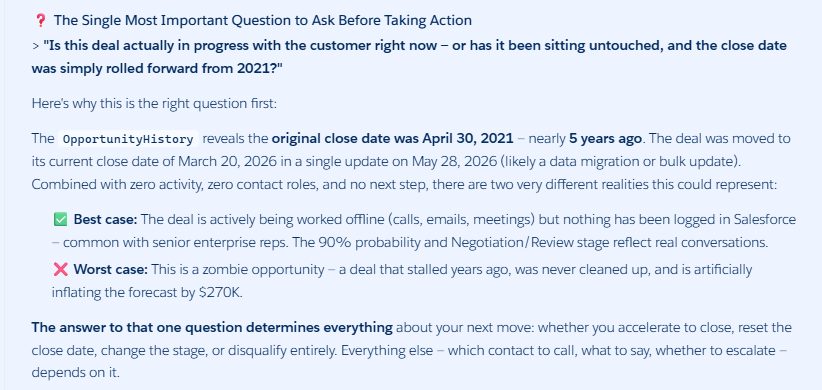Click the bold "The answer to that one question determines everything"
822x390 pixels.
[x=212, y=328]
